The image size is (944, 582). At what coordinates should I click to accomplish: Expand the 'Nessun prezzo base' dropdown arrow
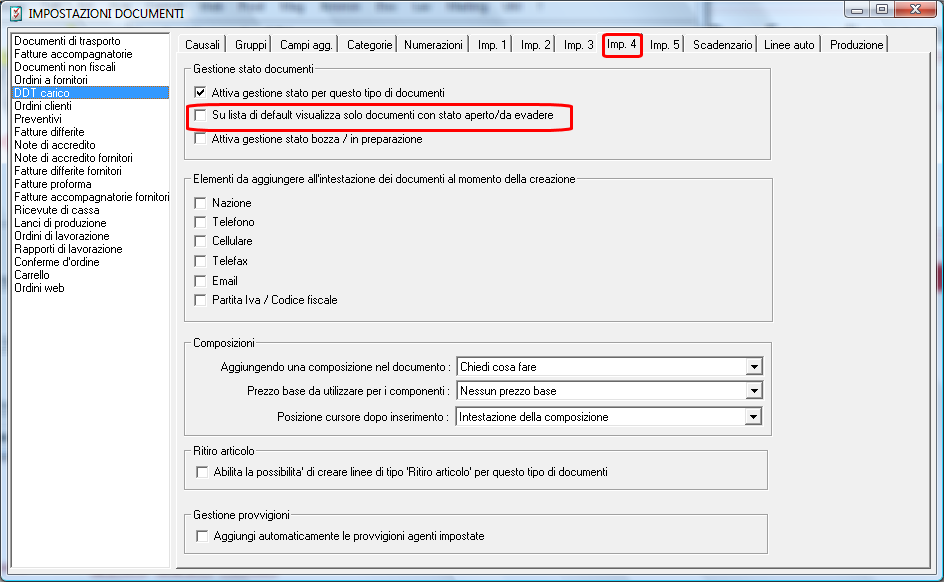pyautogui.click(x=754, y=391)
